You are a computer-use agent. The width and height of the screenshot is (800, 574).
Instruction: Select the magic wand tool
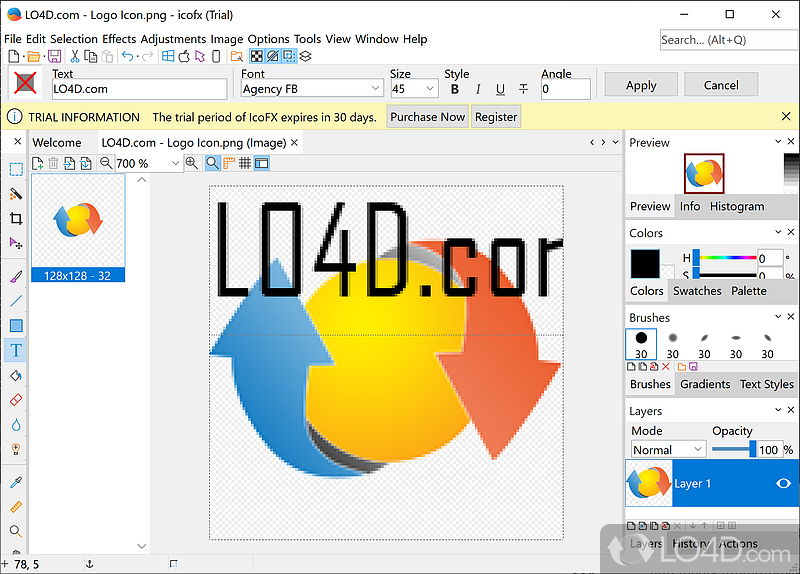[16, 194]
